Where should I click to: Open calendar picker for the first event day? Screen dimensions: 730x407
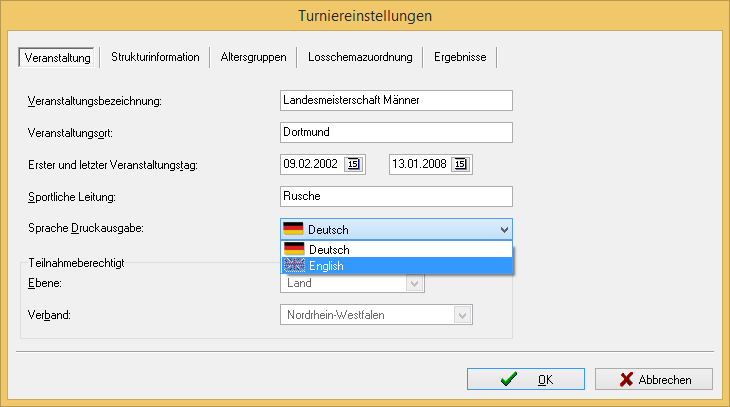(x=354, y=165)
